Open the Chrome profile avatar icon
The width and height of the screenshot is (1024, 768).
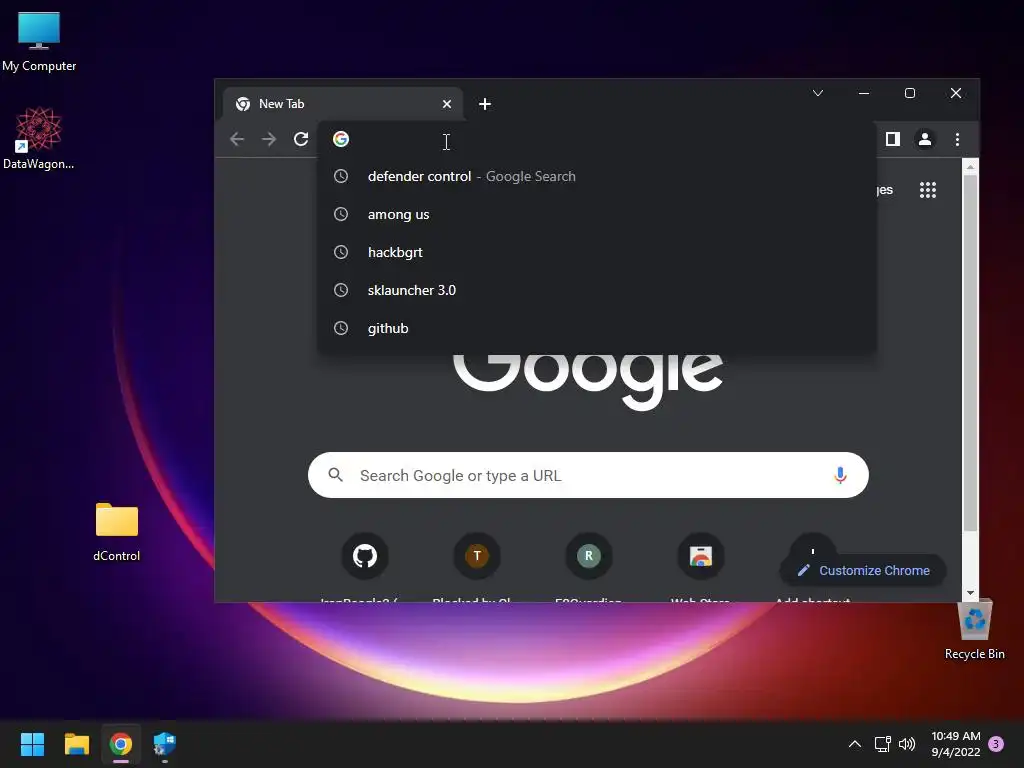925,139
